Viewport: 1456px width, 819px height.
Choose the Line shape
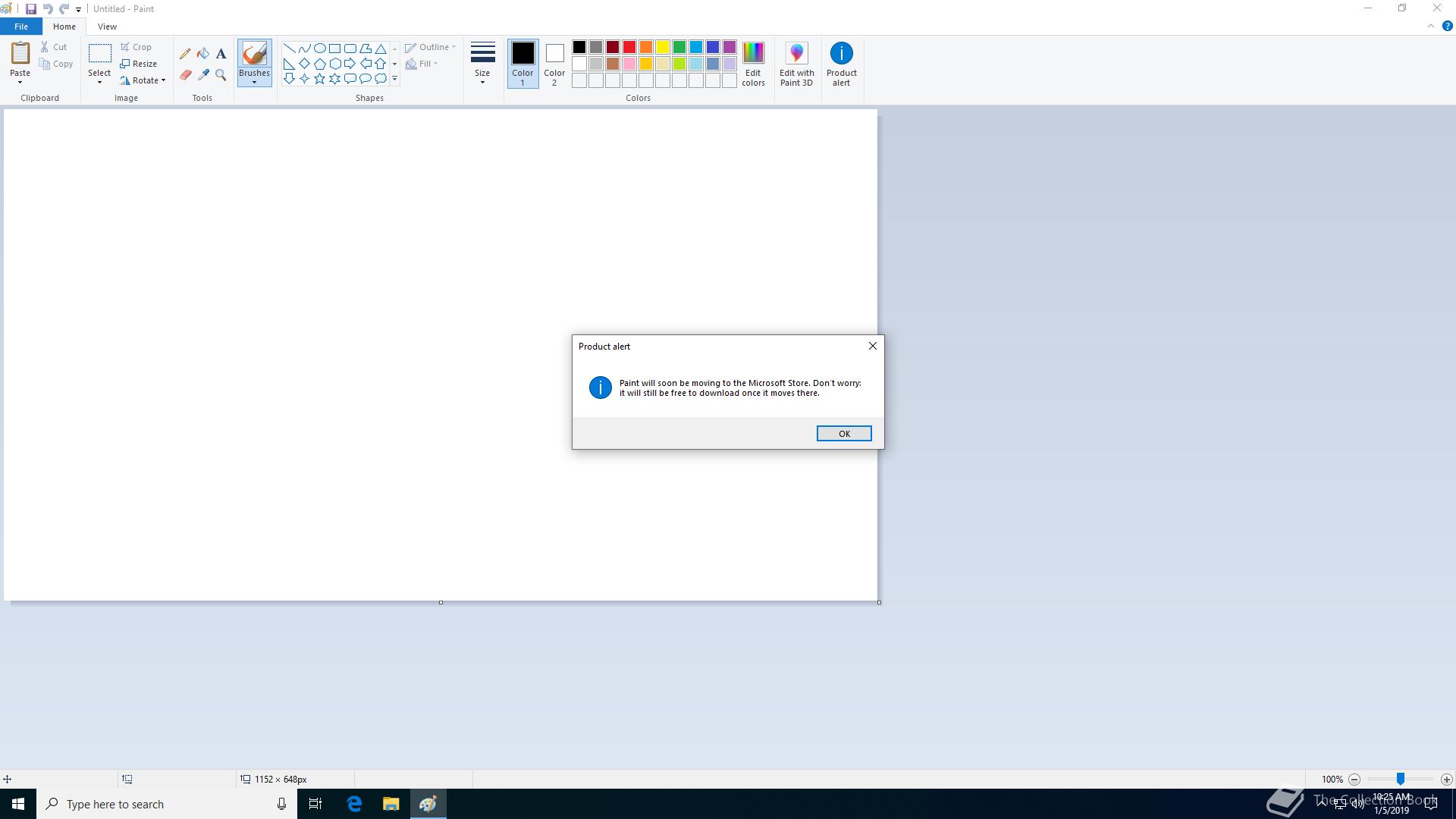(289, 48)
